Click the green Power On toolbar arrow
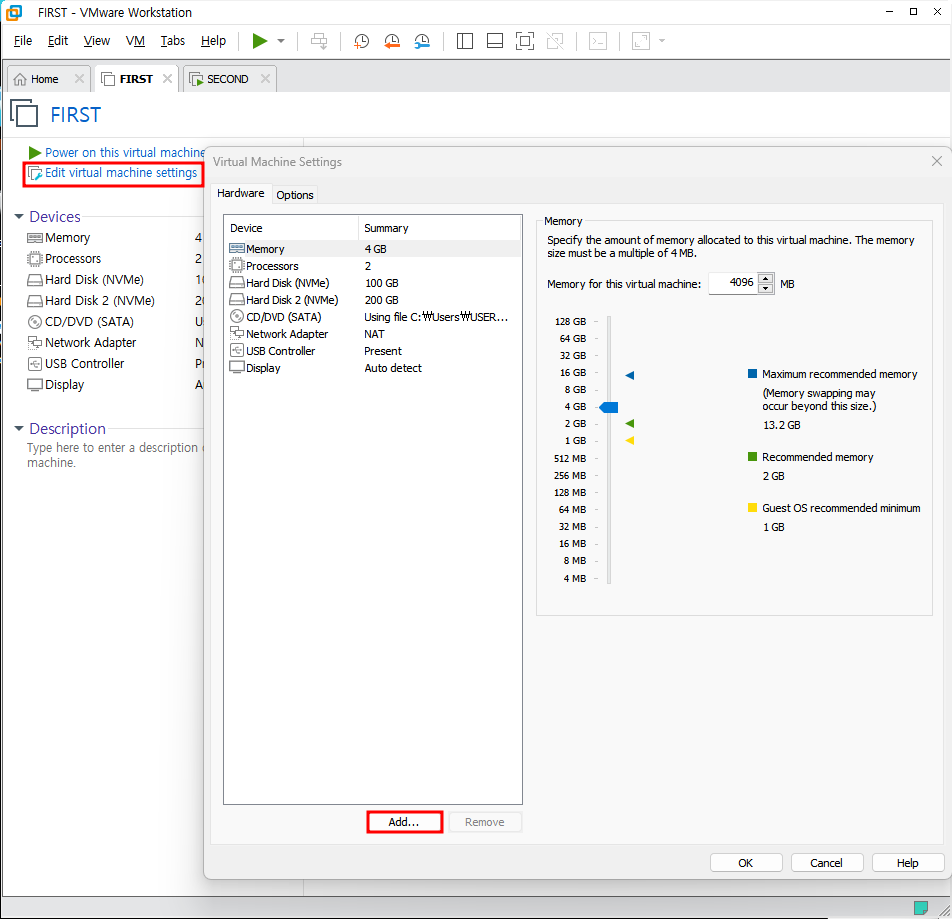Screen dimensions: 952x919 260,41
